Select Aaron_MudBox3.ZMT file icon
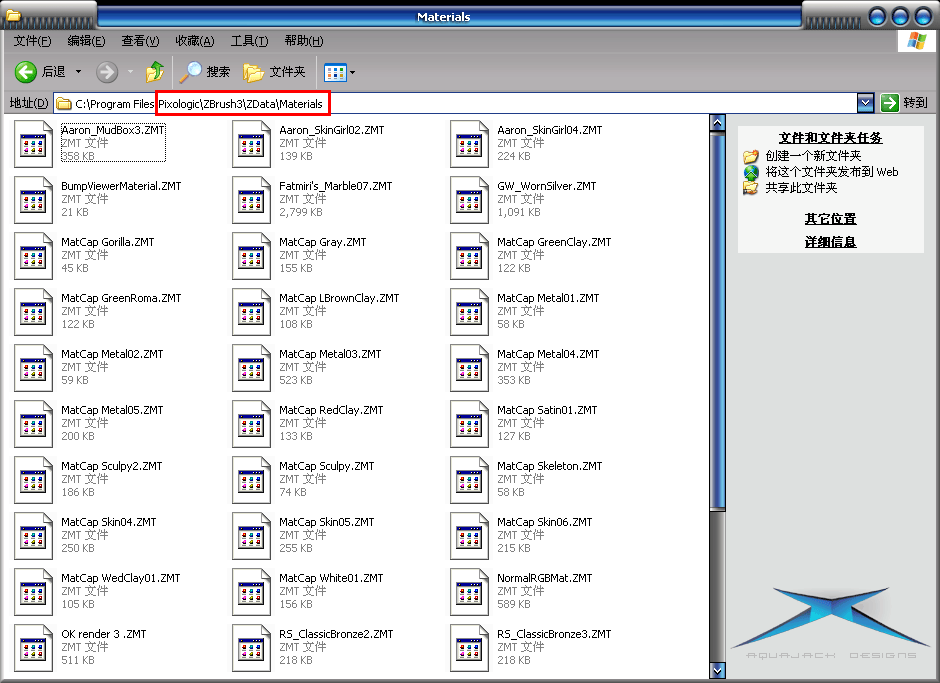940x683 pixels. [33, 144]
